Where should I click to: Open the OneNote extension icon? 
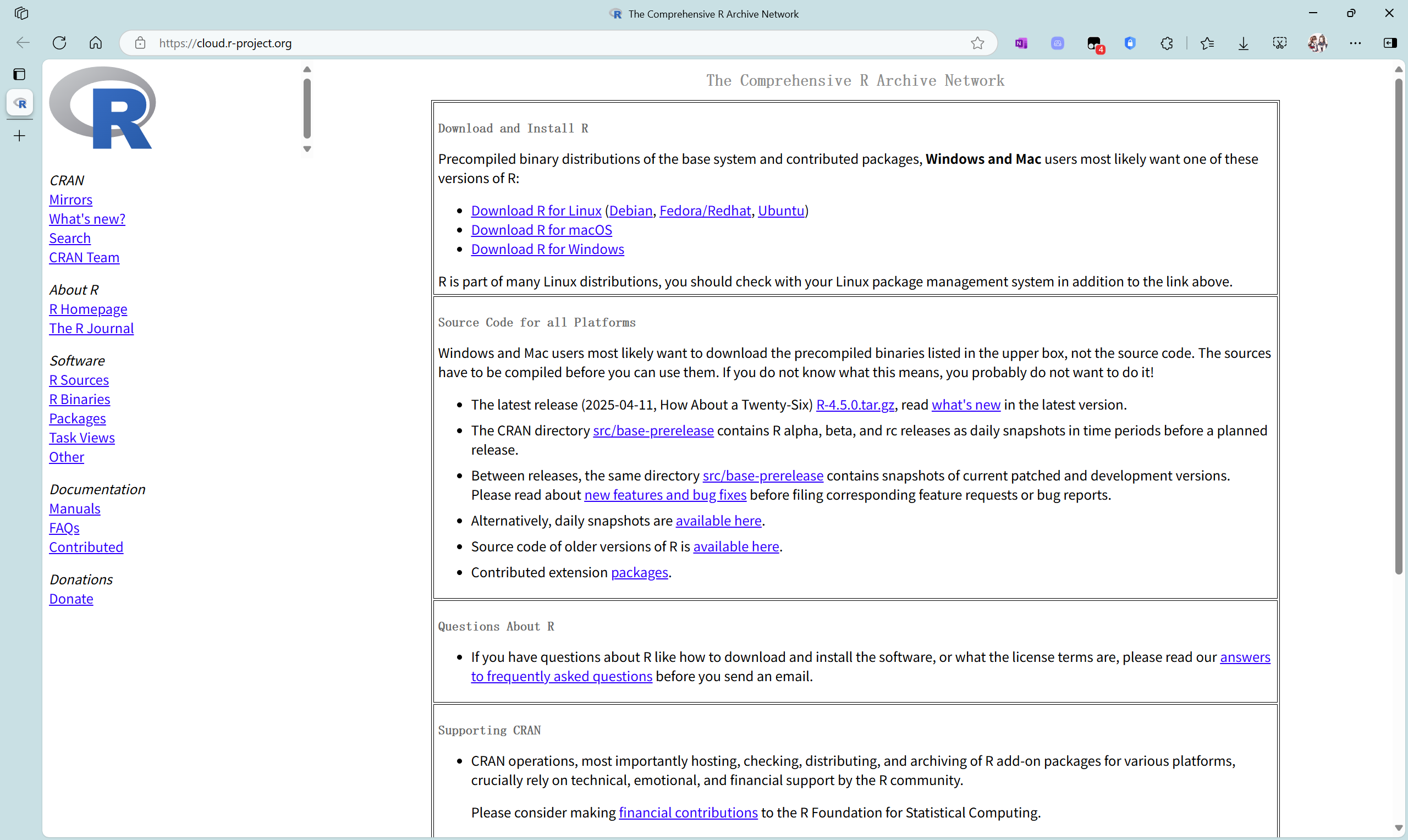click(1021, 43)
